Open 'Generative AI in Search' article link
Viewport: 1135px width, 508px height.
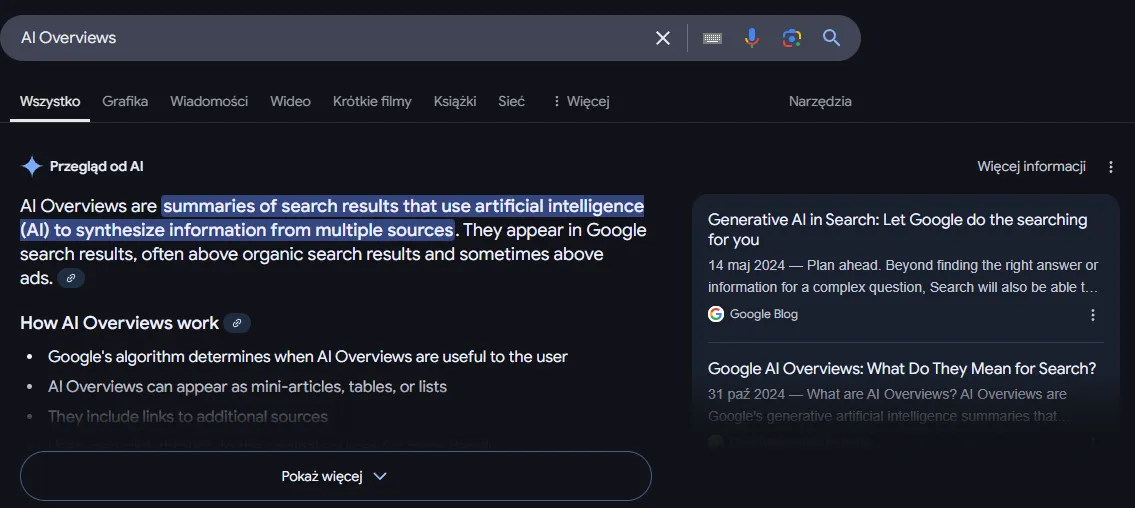pyautogui.click(x=898, y=229)
